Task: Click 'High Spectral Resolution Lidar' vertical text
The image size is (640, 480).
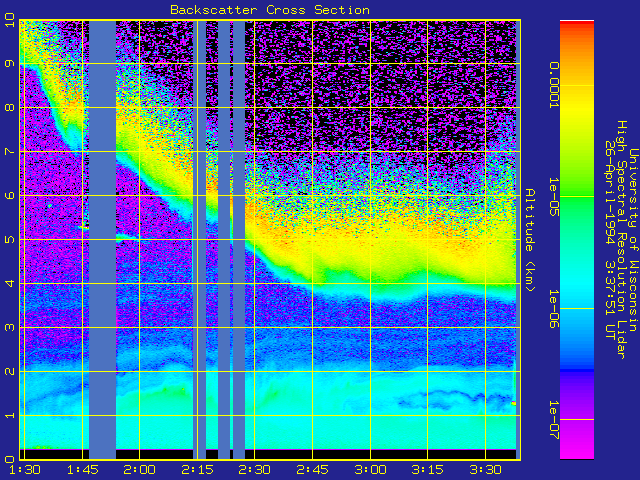Action: (x=621, y=240)
